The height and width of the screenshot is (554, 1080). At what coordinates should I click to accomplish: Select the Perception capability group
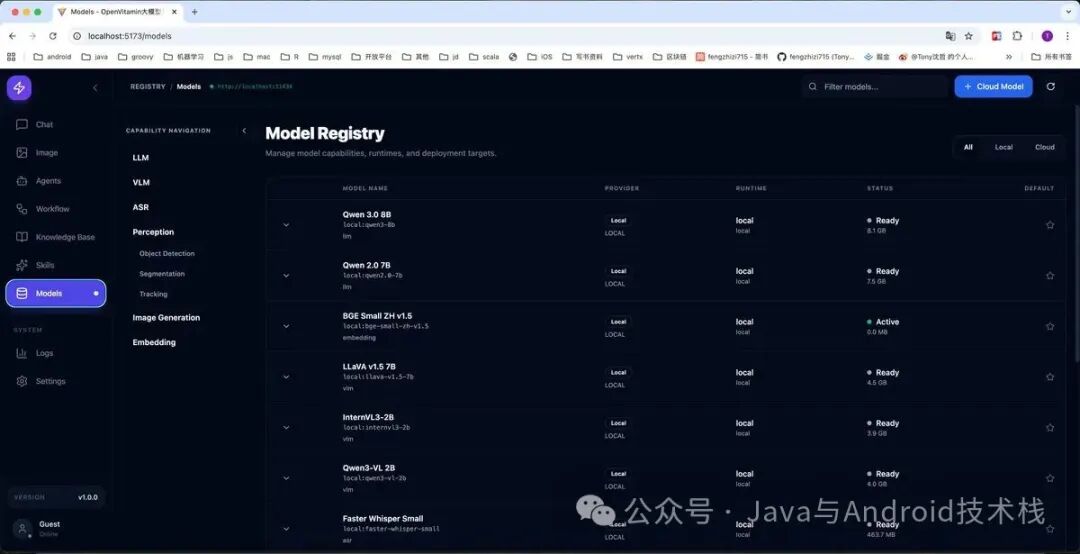(x=153, y=232)
